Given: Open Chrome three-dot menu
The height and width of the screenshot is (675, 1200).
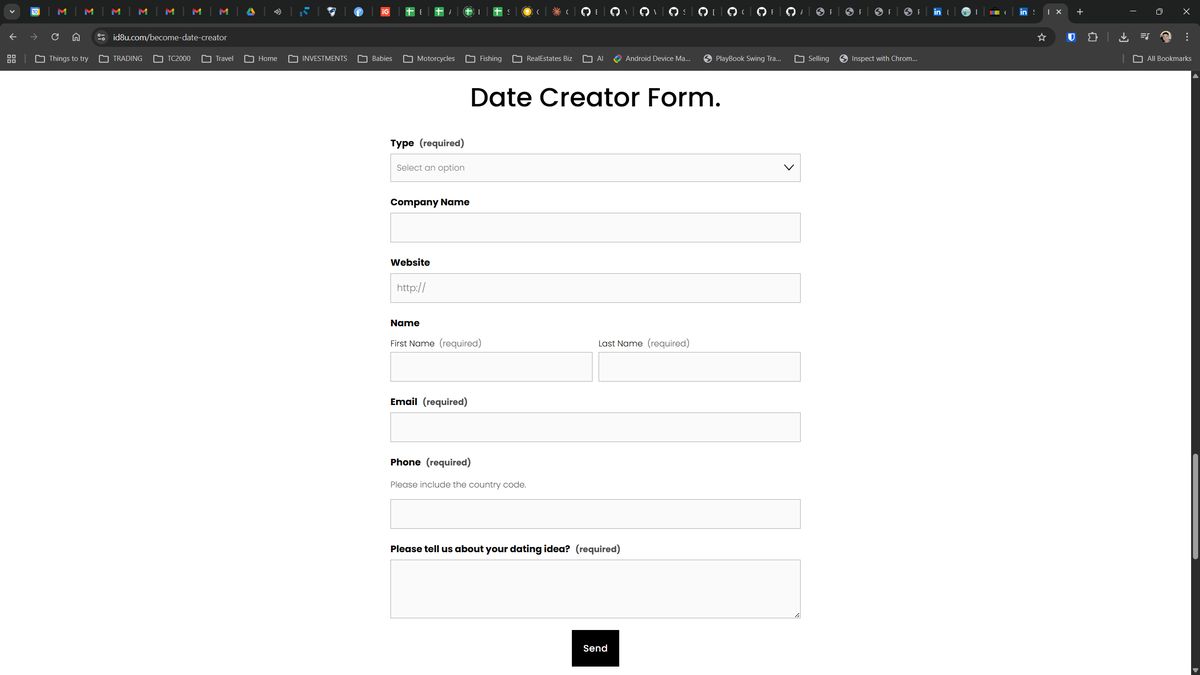Looking at the screenshot, I should pos(1187,37).
